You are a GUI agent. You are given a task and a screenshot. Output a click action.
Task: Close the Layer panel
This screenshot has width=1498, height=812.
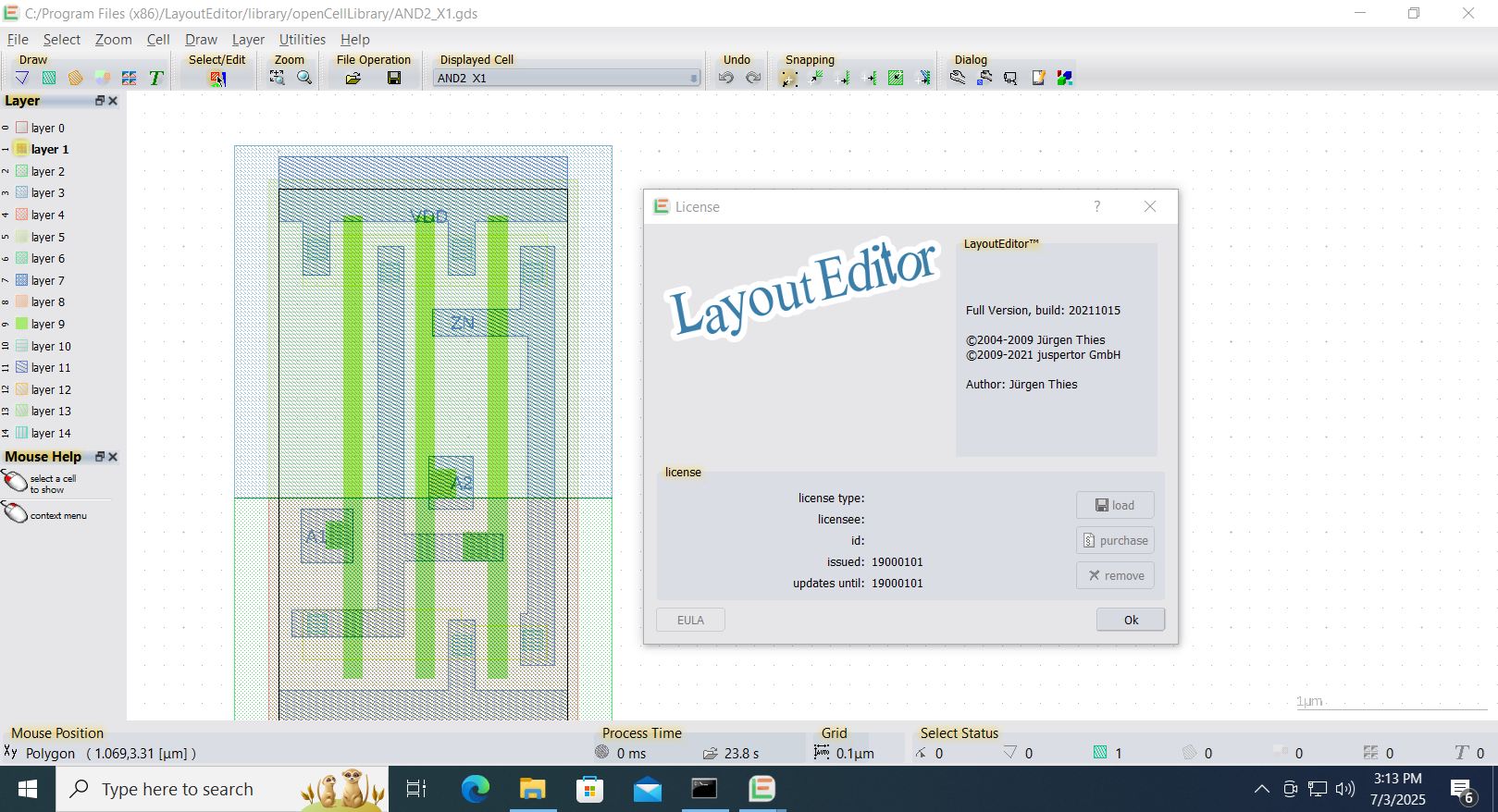pyautogui.click(x=113, y=101)
